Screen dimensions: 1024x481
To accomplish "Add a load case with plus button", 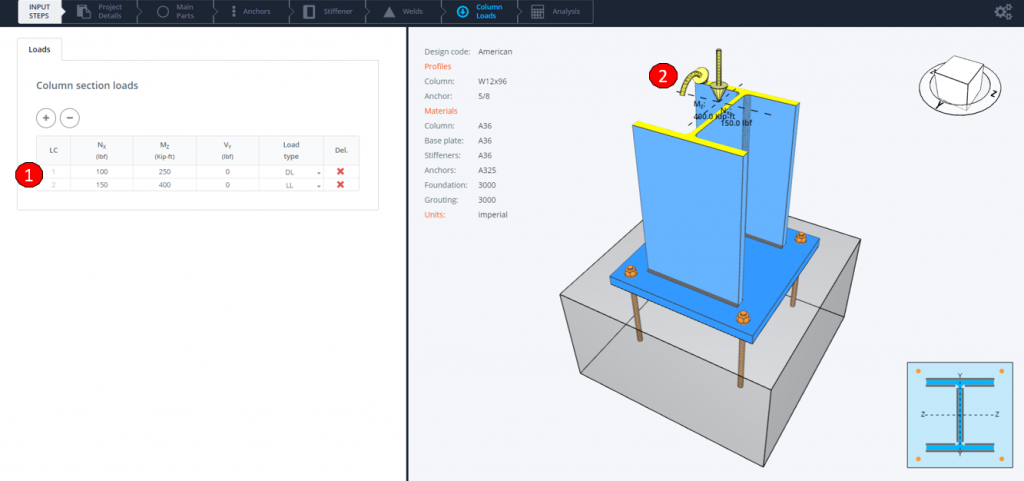I will coord(46,118).
